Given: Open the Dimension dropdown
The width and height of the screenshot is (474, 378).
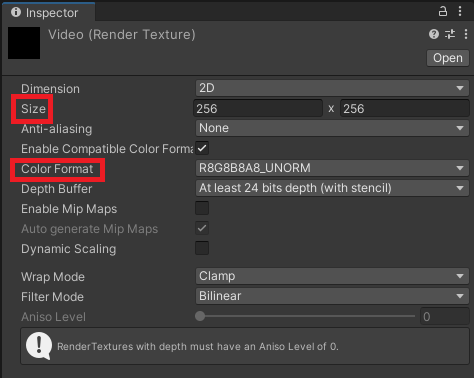Looking at the screenshot, I should point(332,88).
